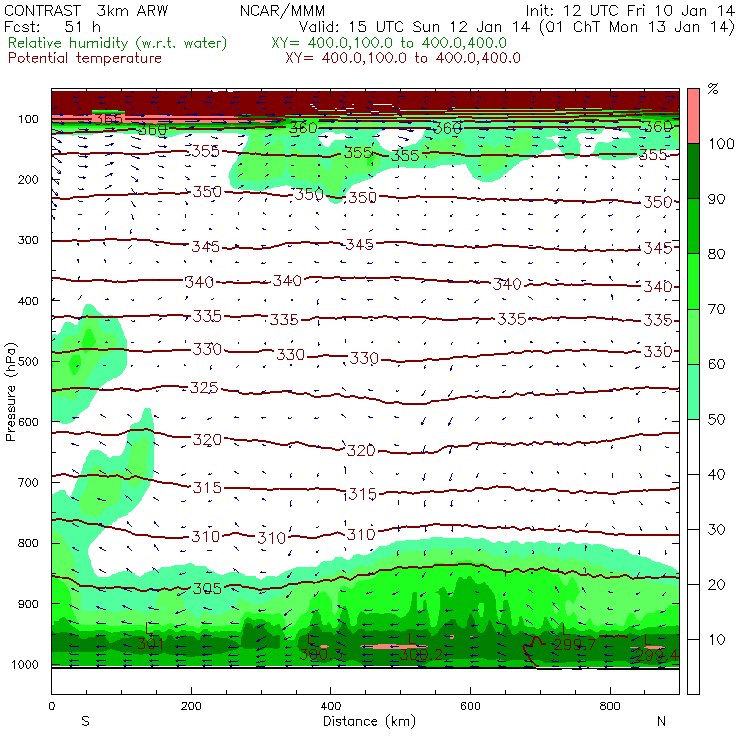Click the '900' pressure axis tick label
The width and height of the screenshot is (740, 740).
pos(28,604)
